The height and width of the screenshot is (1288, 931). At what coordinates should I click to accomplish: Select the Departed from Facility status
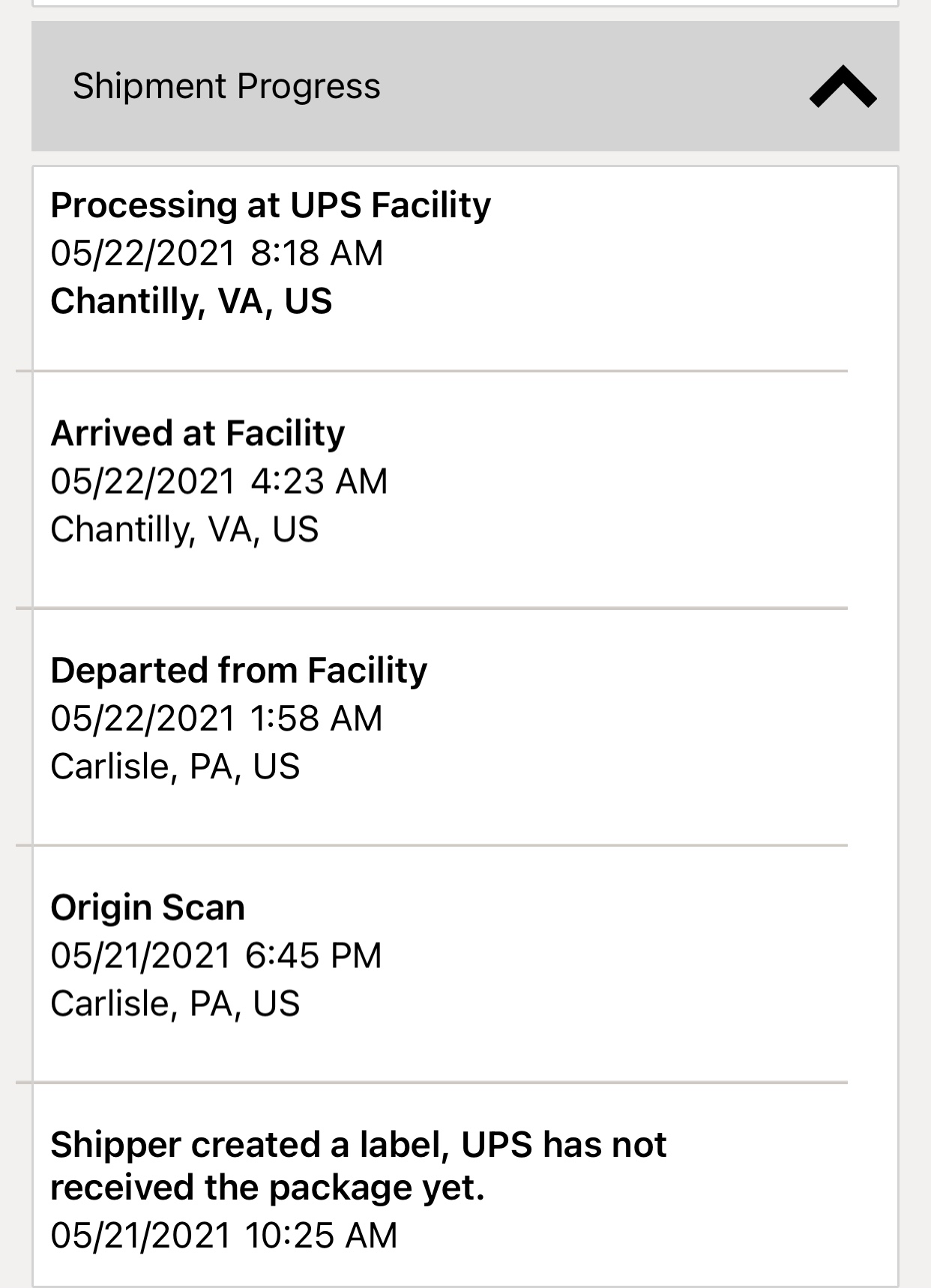coord(238,670)
